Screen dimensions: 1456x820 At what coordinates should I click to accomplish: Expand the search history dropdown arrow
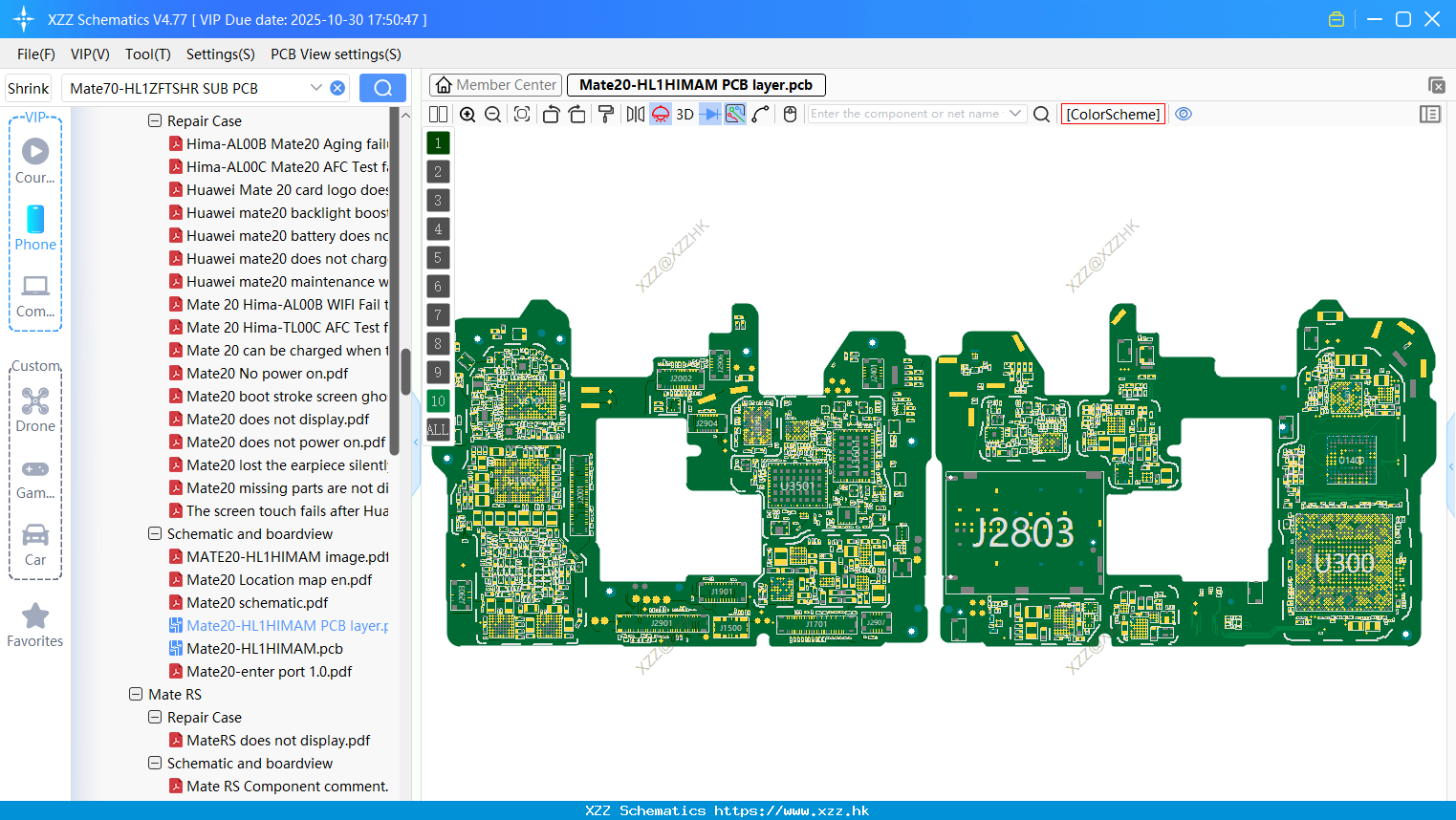coord(315,88)
